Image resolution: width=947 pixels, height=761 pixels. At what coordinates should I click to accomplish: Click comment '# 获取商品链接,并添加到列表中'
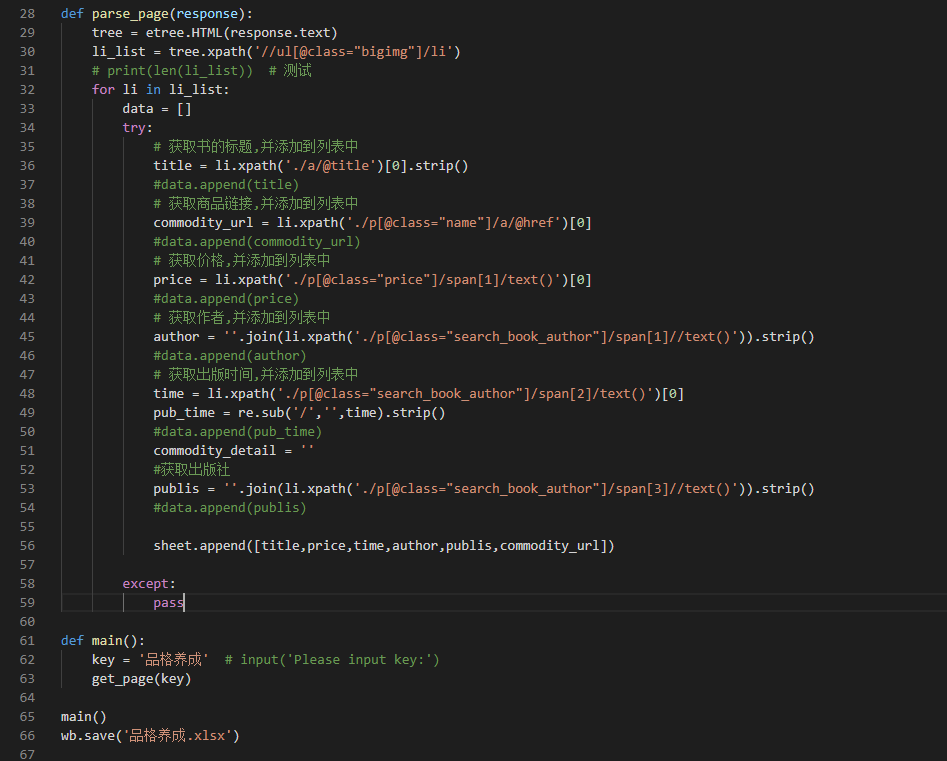255,204
